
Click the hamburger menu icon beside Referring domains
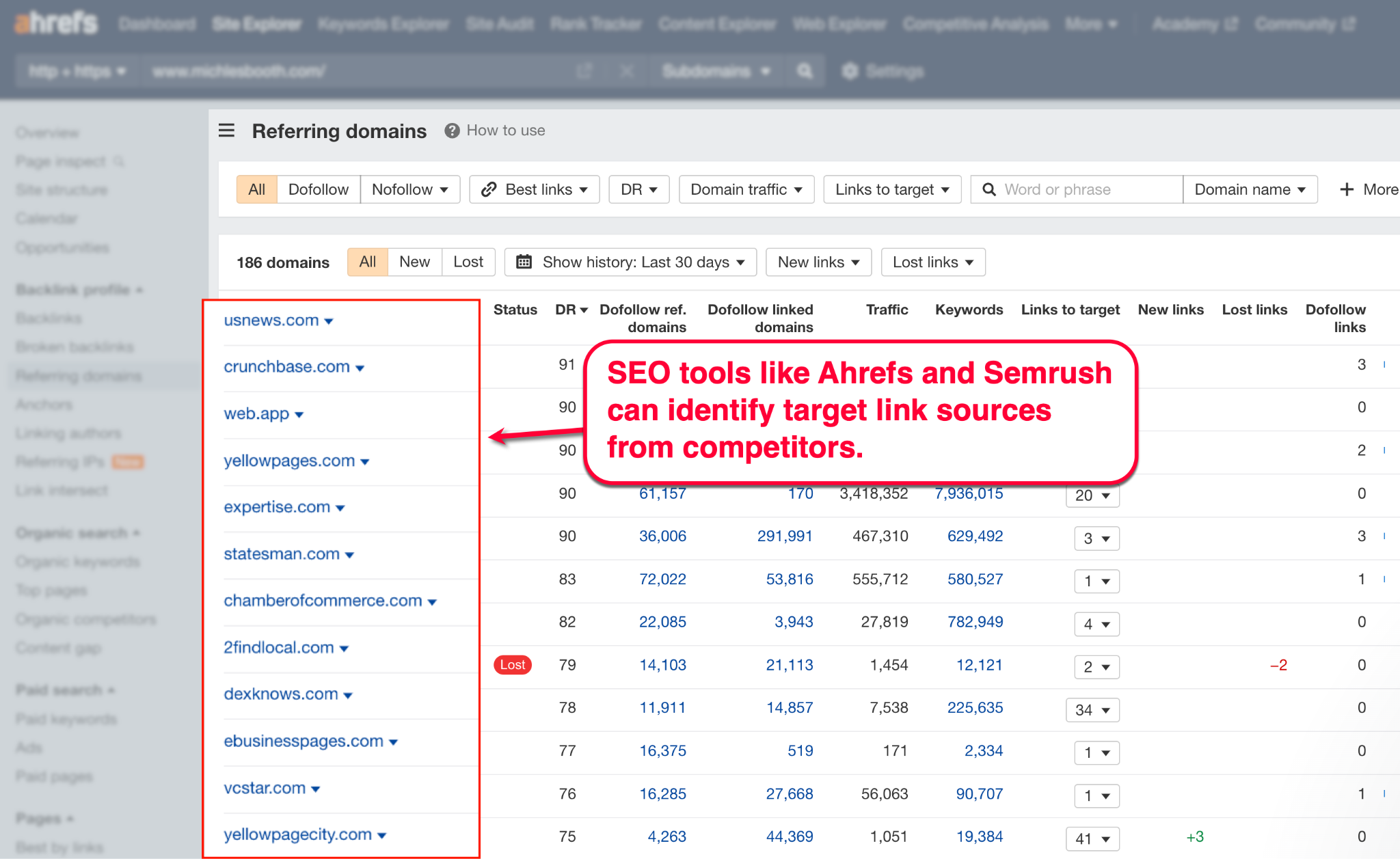pos(226,131)
